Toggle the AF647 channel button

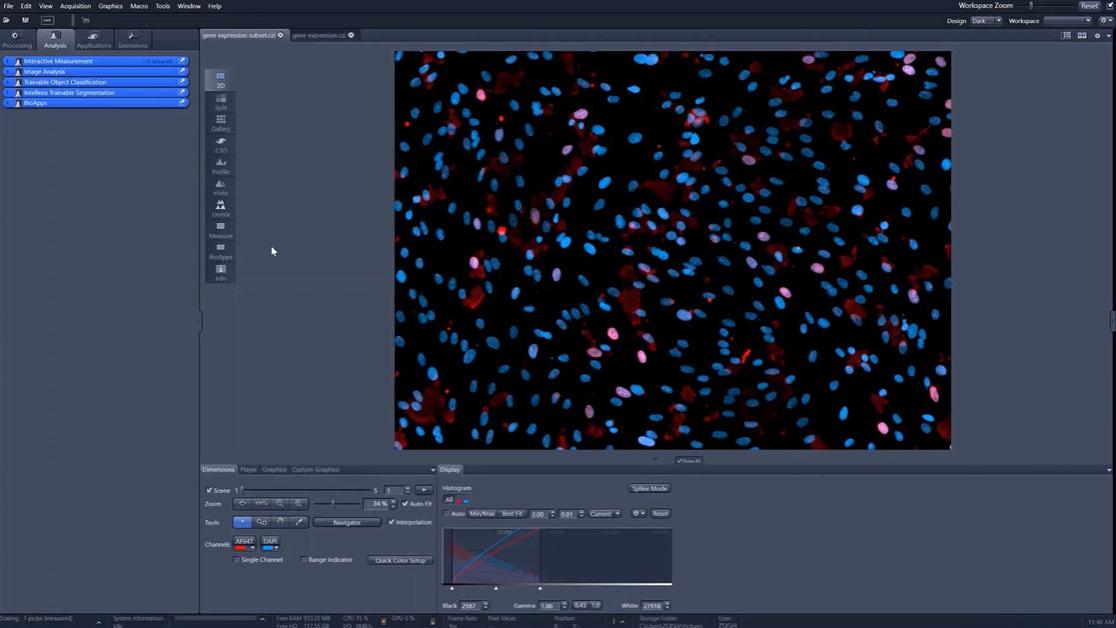(244, 541)
